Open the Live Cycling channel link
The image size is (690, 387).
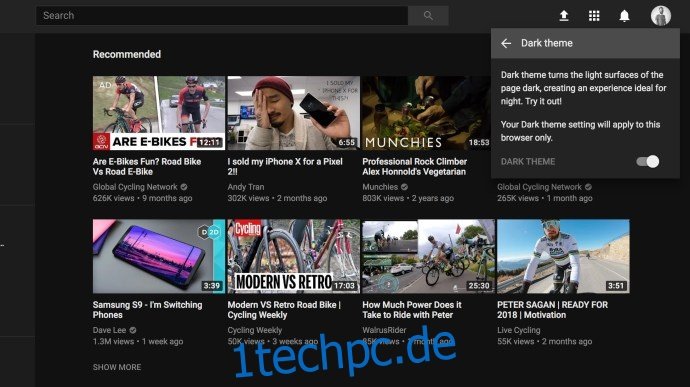(519, 330)
